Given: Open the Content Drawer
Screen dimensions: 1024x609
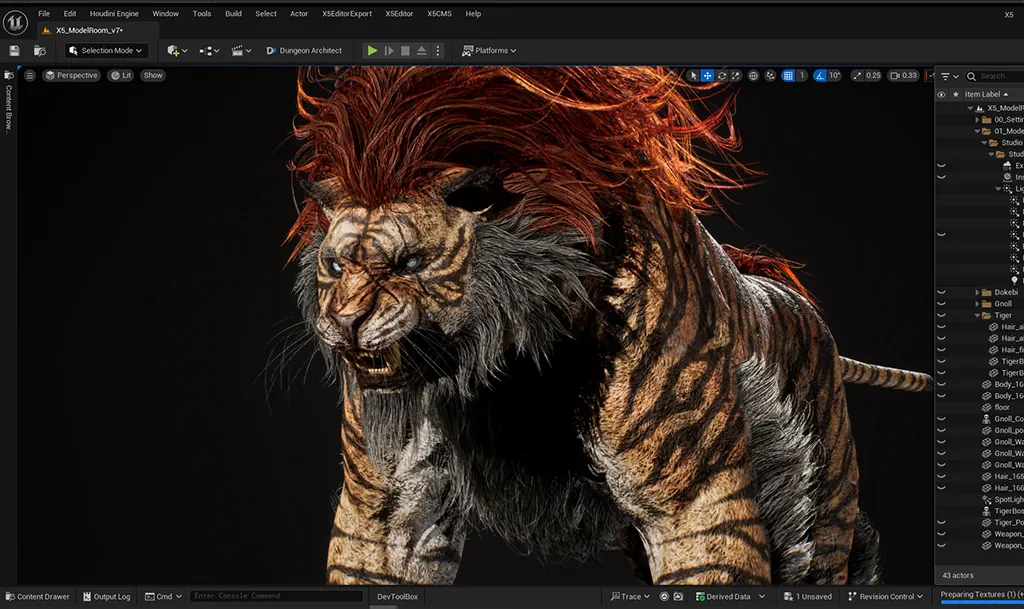Looking at the screenshot, I should tap(38, 597).
